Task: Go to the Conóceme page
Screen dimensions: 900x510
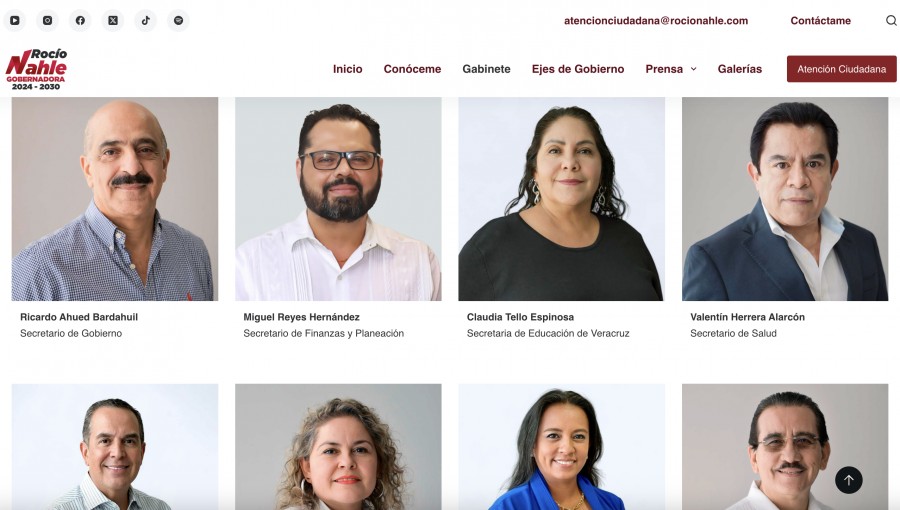Action: tap(412, 69)
